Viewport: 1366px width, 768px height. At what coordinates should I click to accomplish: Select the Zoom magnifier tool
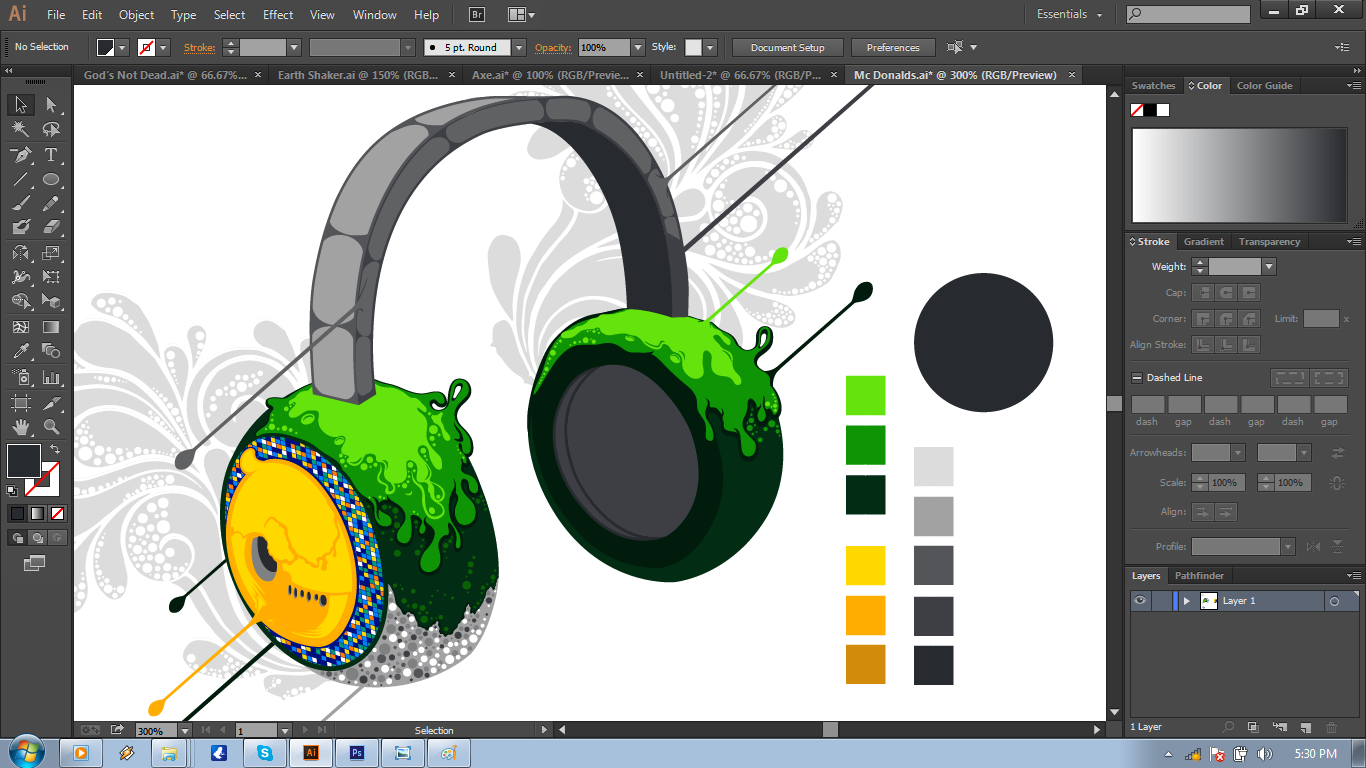[x=51, y=427]
